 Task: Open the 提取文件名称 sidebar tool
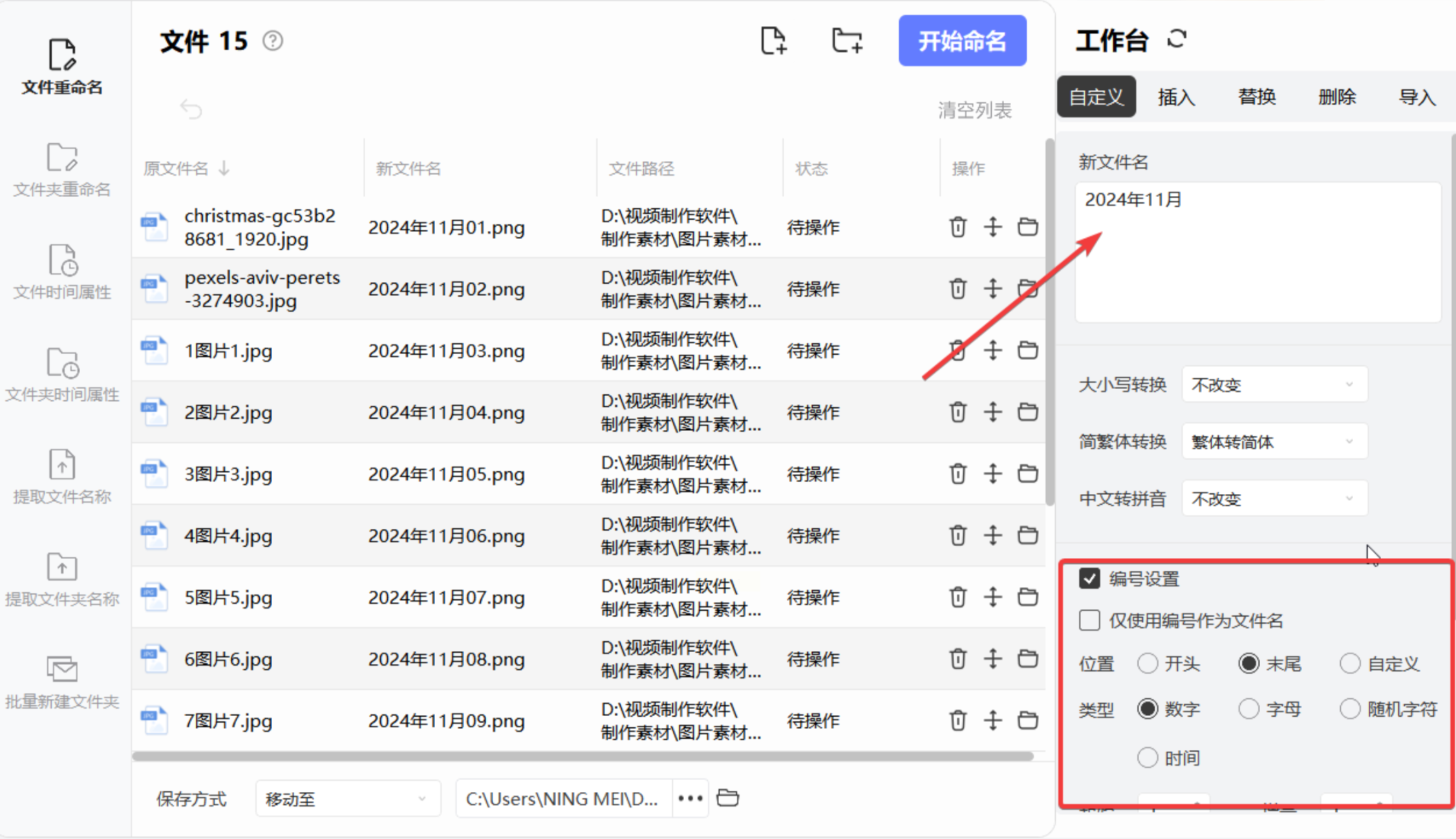tap(62, 477)
